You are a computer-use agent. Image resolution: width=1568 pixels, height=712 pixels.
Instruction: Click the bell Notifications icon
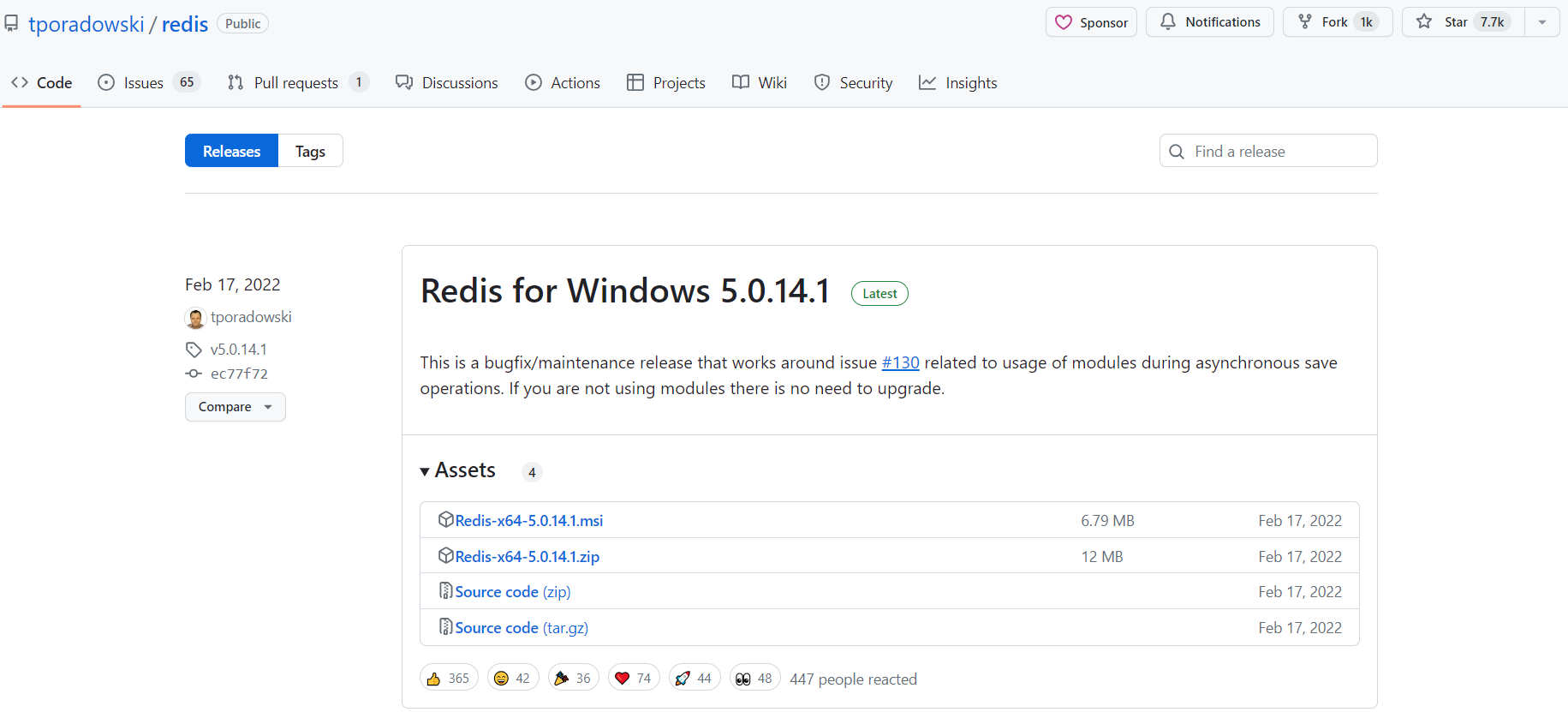click(1168, 21)
